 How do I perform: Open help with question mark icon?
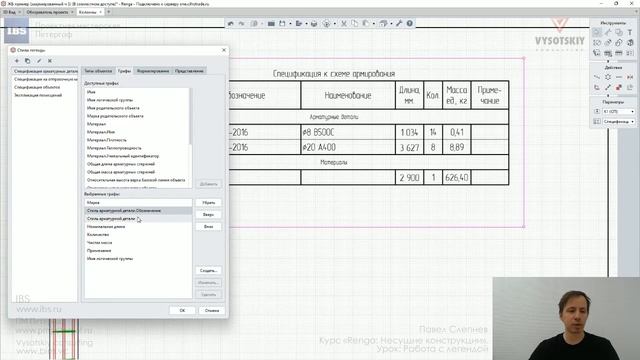[409, 24]
